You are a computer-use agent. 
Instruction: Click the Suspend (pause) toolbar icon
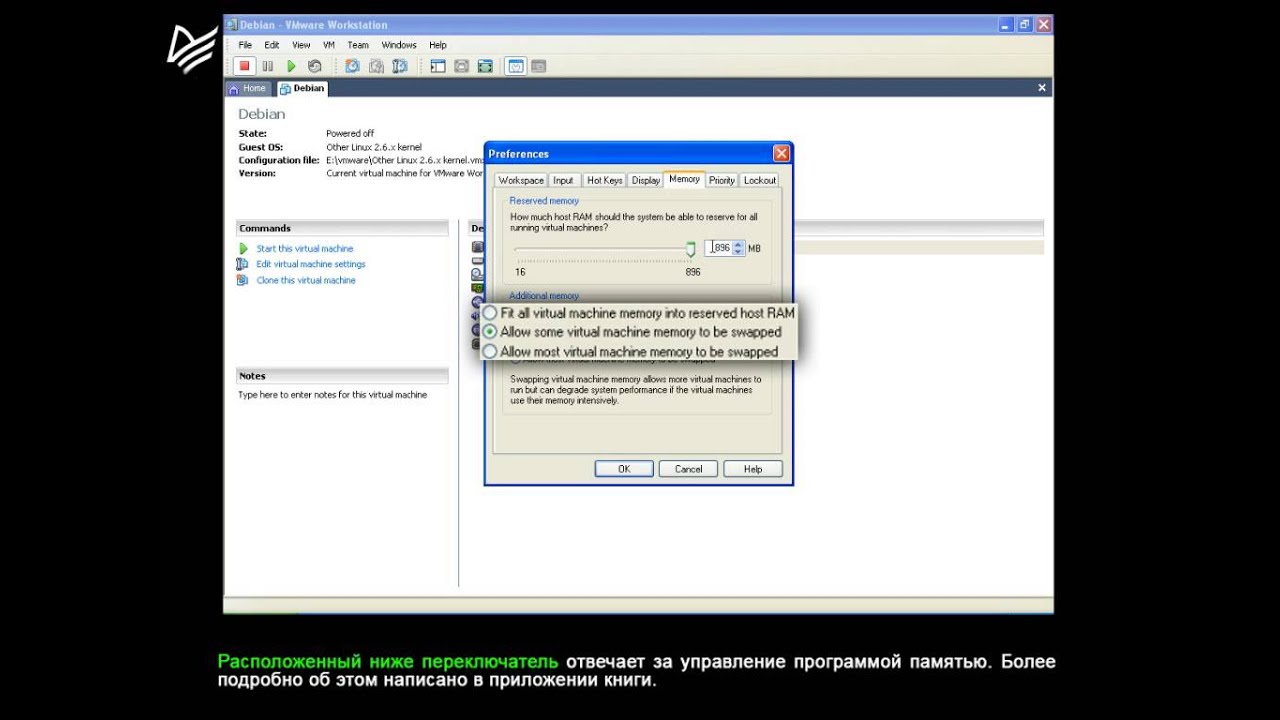coord(268,66)
